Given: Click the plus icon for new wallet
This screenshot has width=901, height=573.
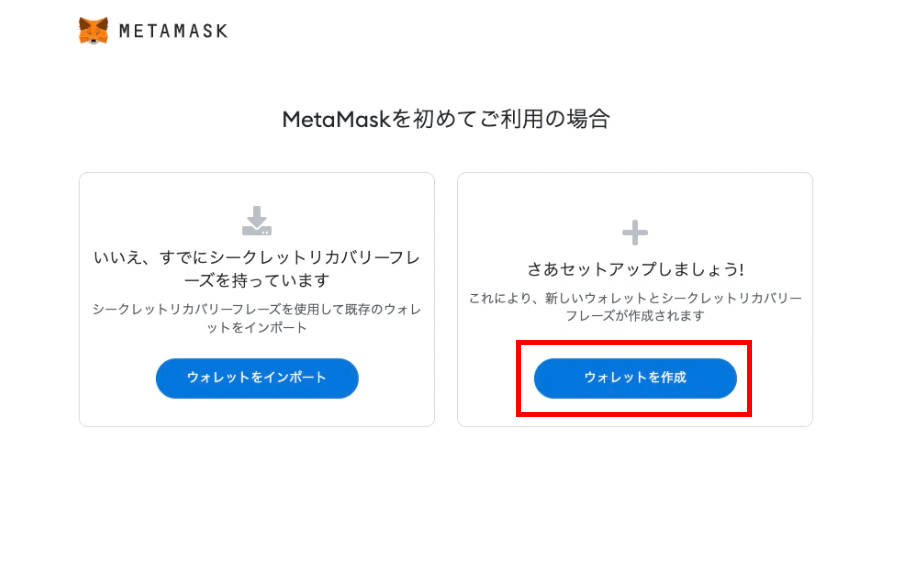Looking at the screenshot, I should [635, 233].
